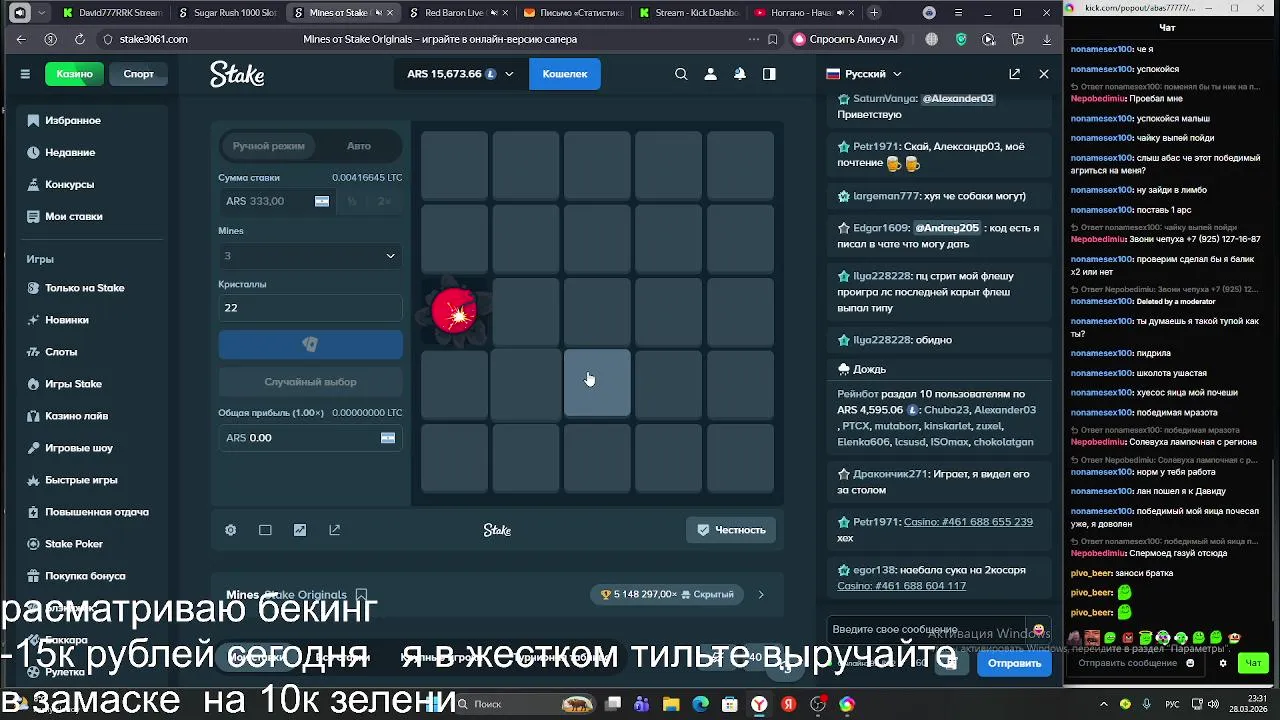Toggle bet currency display icon
This screenshot has height=720, width=1280.
(x=322, y=201)
